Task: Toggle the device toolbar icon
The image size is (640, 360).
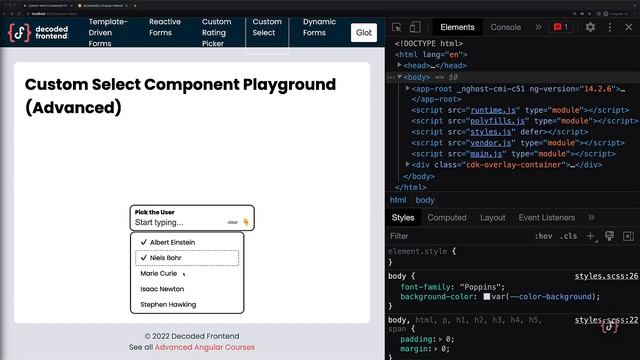Action: click(x=415, y=27)
